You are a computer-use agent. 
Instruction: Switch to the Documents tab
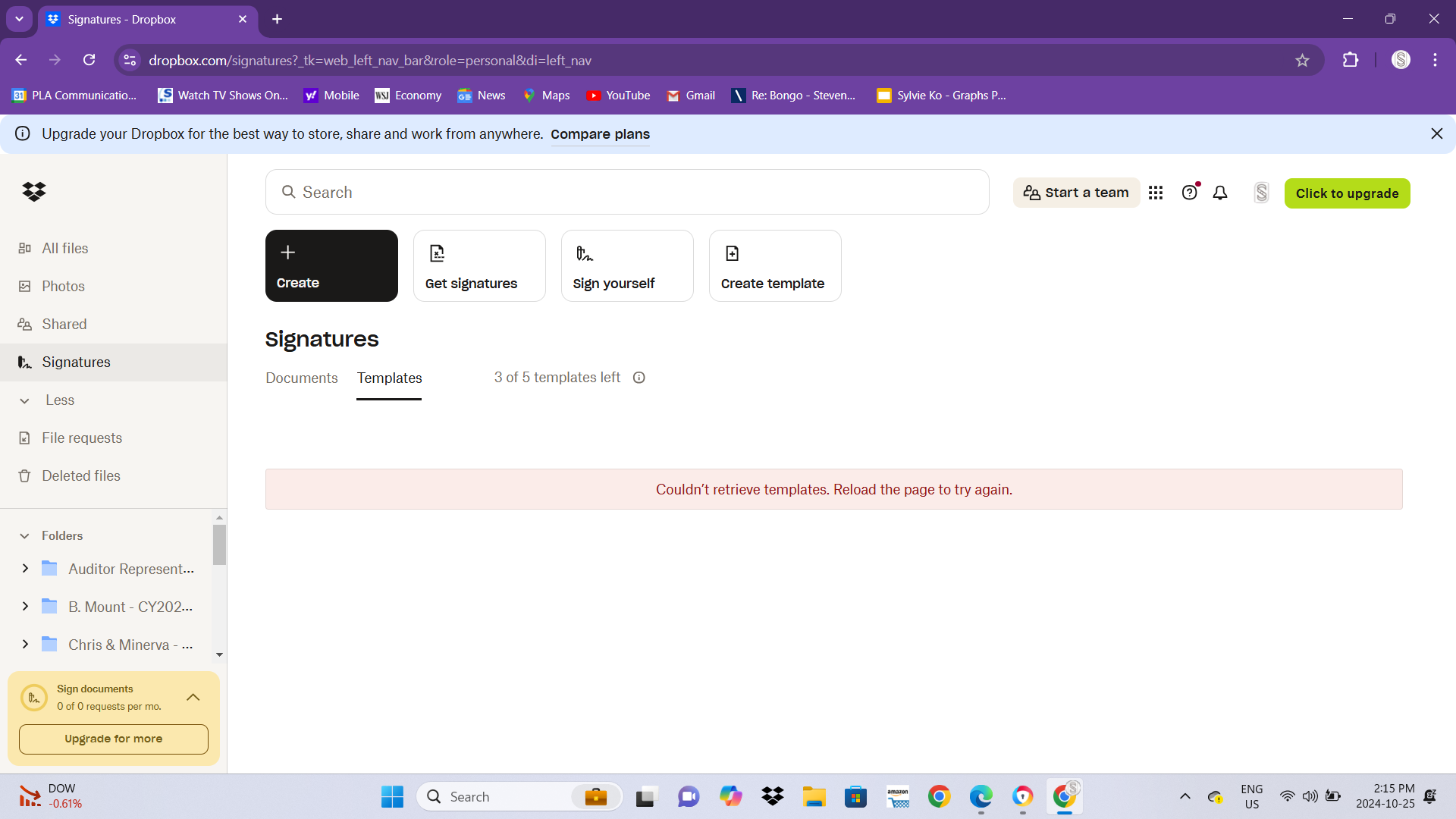[302, 378]
